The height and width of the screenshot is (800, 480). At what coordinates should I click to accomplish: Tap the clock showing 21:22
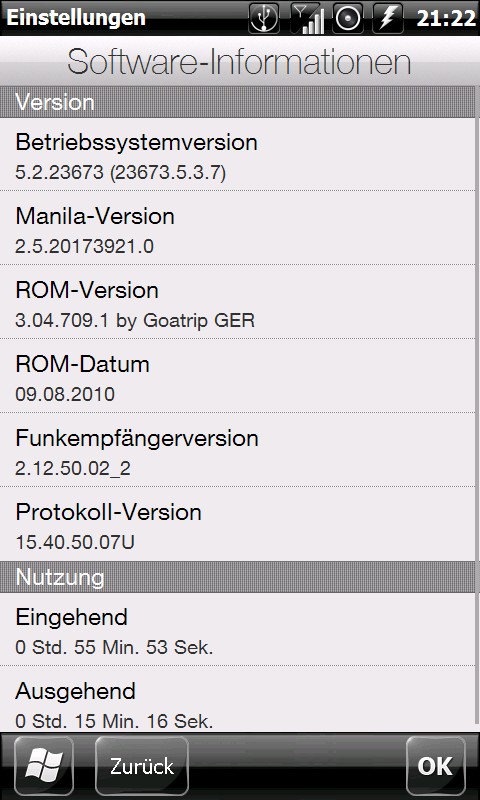point(446,18)
